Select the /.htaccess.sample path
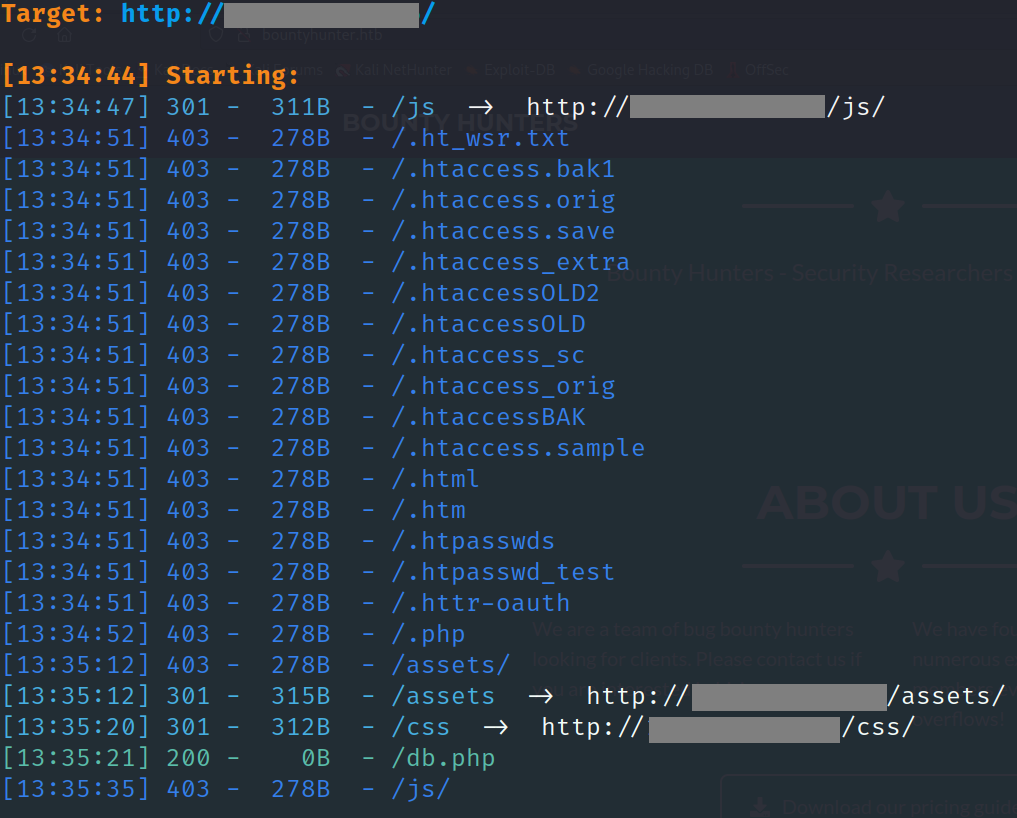The width and height of the screenshot is (1017, 818). tap(518, 448)
